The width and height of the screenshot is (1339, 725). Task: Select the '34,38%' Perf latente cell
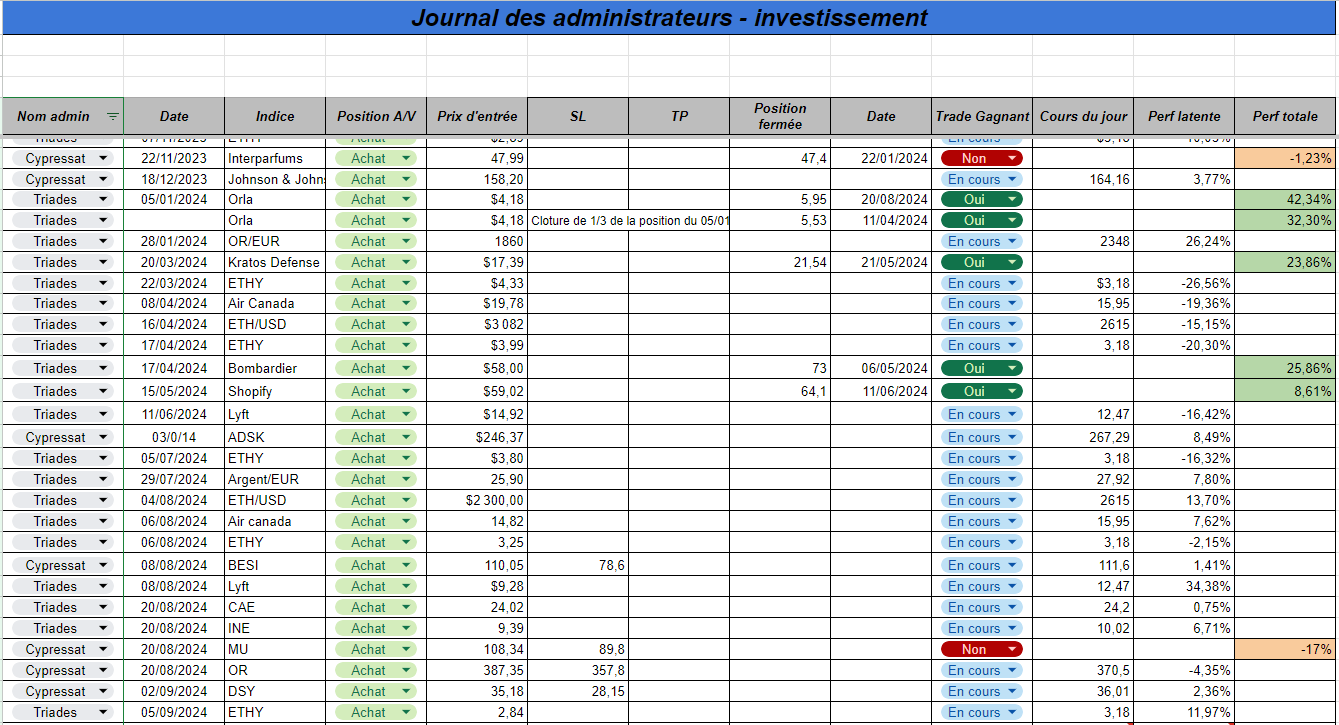coord(1184,586)
